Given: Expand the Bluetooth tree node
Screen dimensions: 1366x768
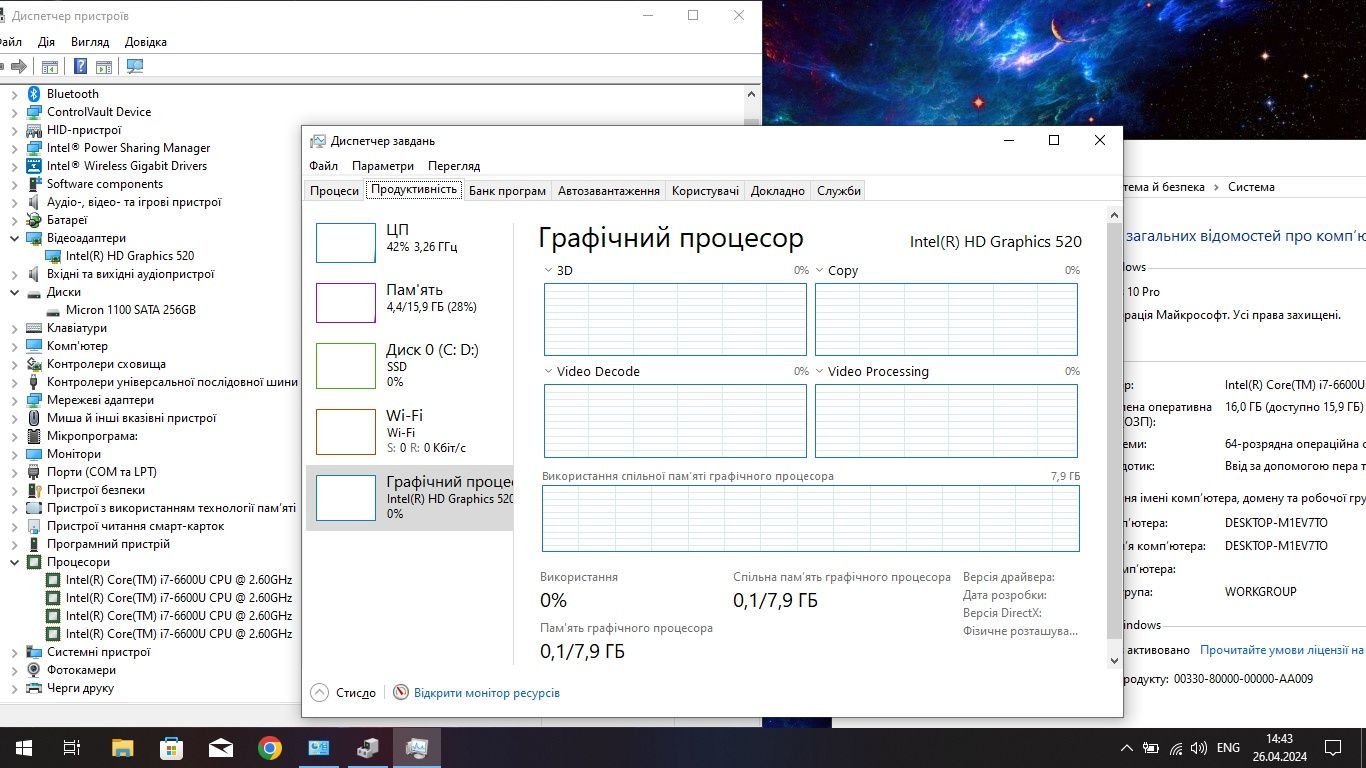Looking at the screenshot, I should click(14, 94).
